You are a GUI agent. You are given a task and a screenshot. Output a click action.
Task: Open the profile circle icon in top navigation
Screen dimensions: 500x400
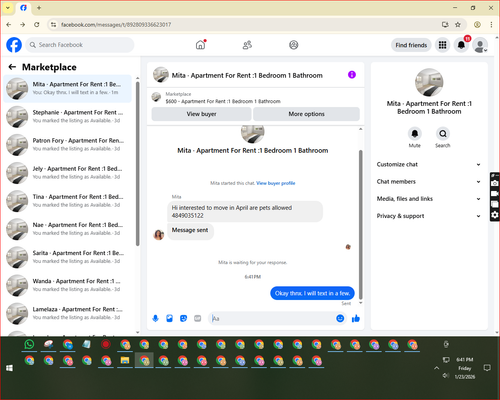point(294,45)
